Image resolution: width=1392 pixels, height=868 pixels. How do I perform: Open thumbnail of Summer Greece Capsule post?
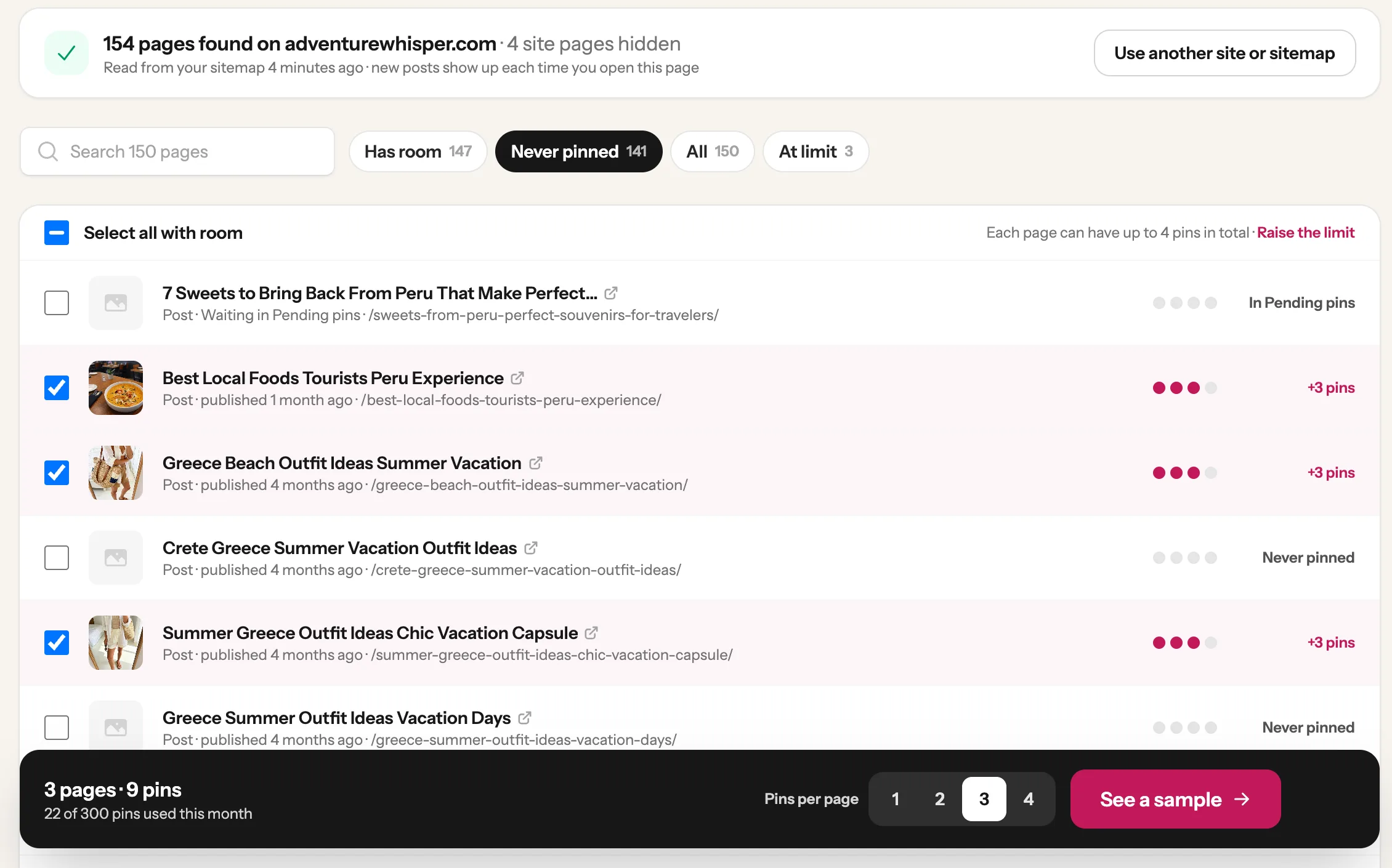tap(116, 643)
